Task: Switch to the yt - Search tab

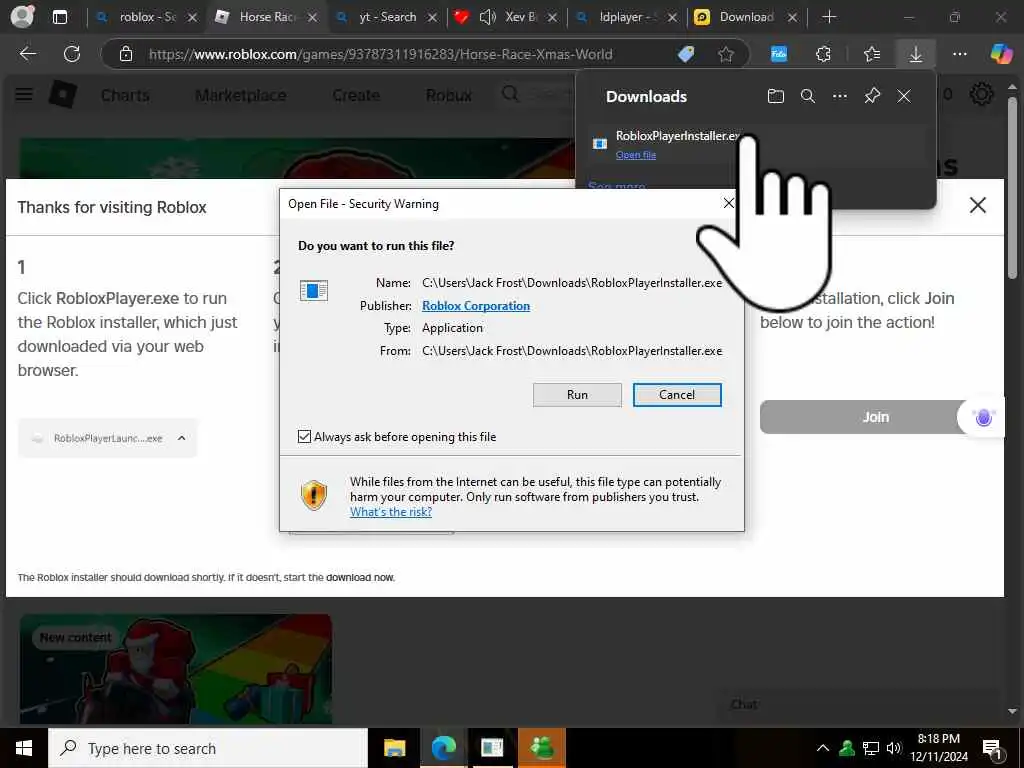Action: 387,17
